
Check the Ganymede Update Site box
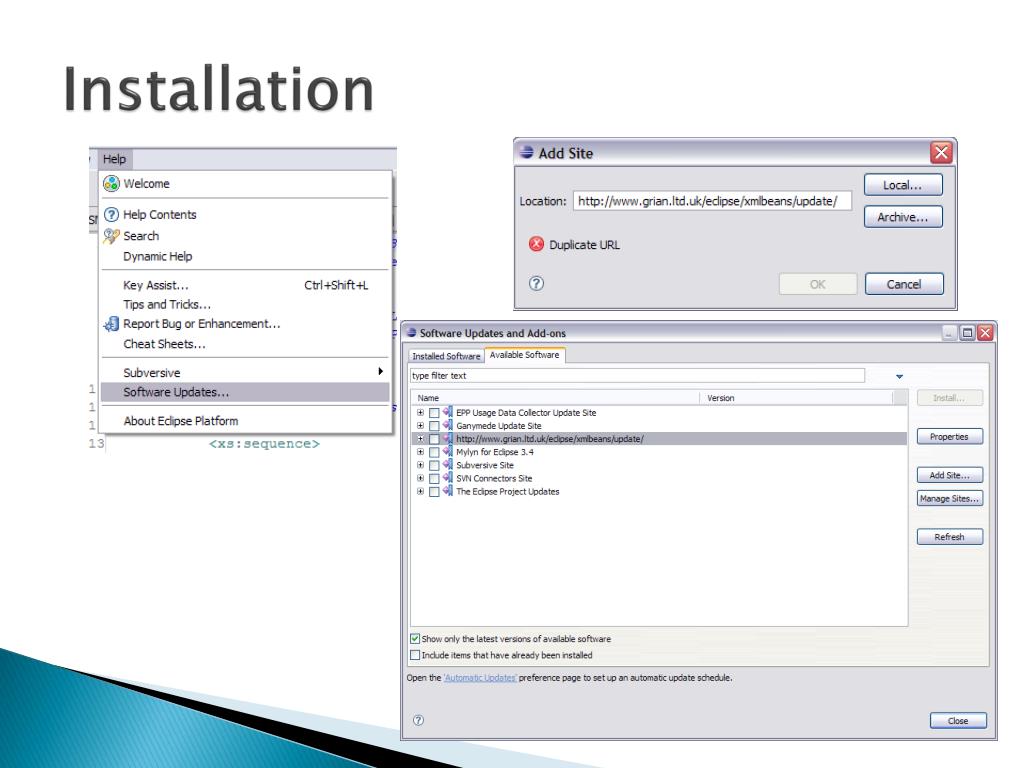pos(434,426)
